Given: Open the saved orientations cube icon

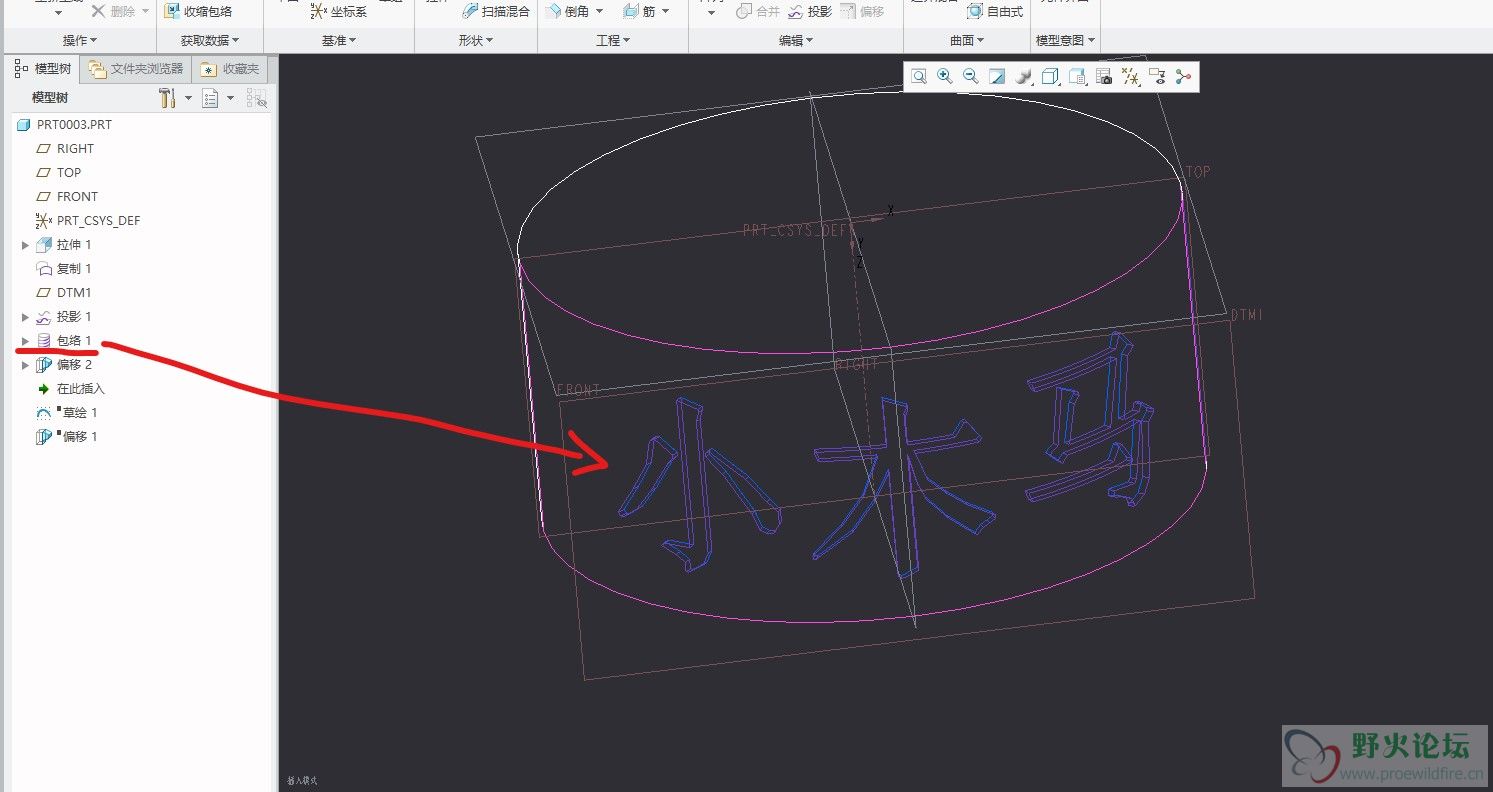Looking at the screenshot, I should click(1050, 76).
